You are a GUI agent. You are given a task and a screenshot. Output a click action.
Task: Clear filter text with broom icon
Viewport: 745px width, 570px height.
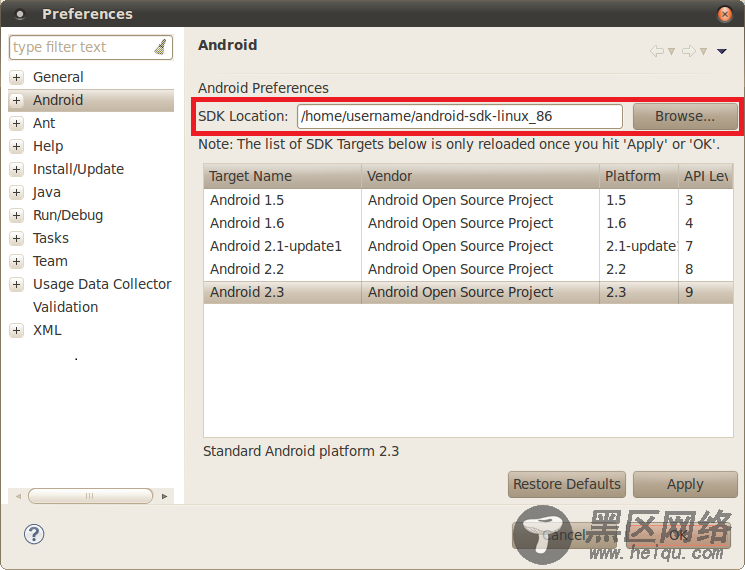161,47
